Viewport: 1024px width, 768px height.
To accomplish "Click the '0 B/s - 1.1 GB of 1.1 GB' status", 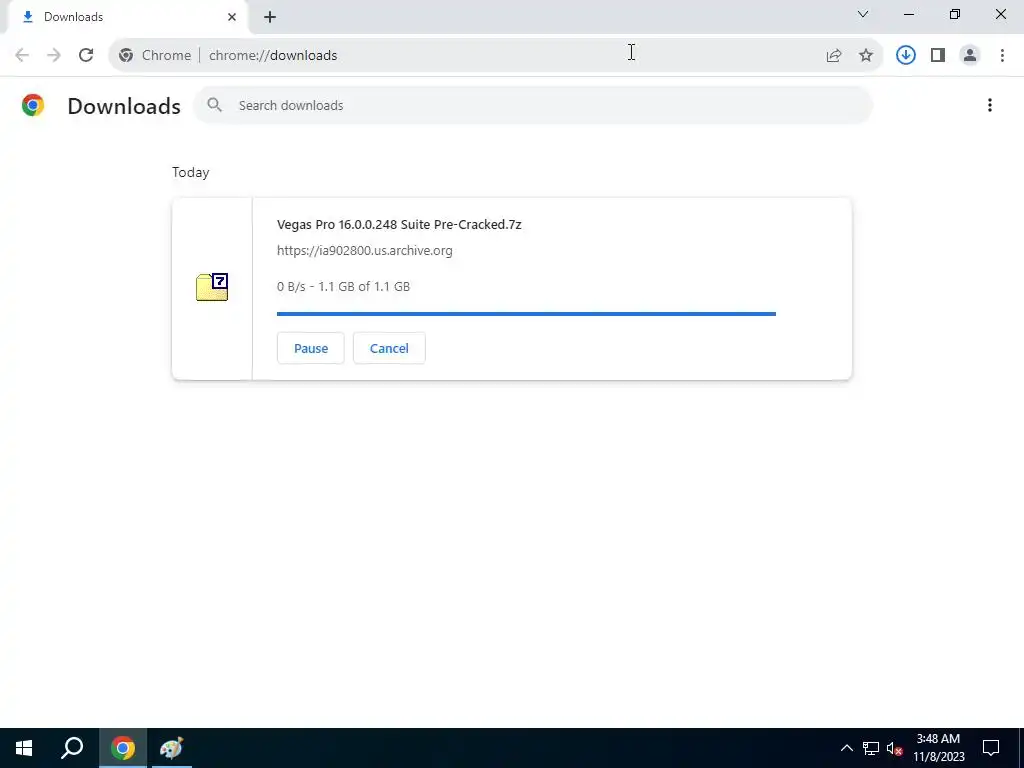I will coord(344,287).
